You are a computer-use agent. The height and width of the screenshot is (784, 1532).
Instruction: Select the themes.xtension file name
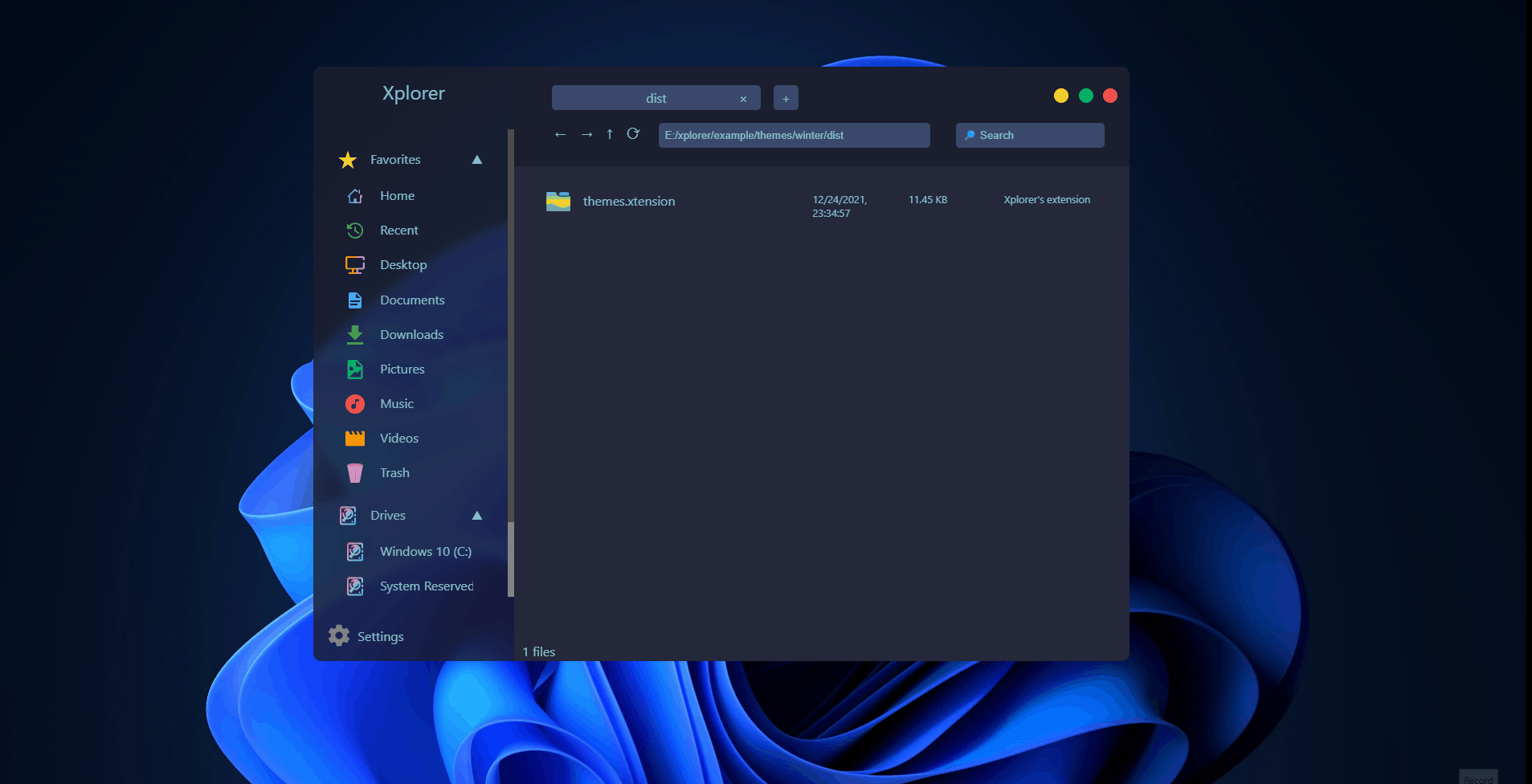tap(629, 202)
